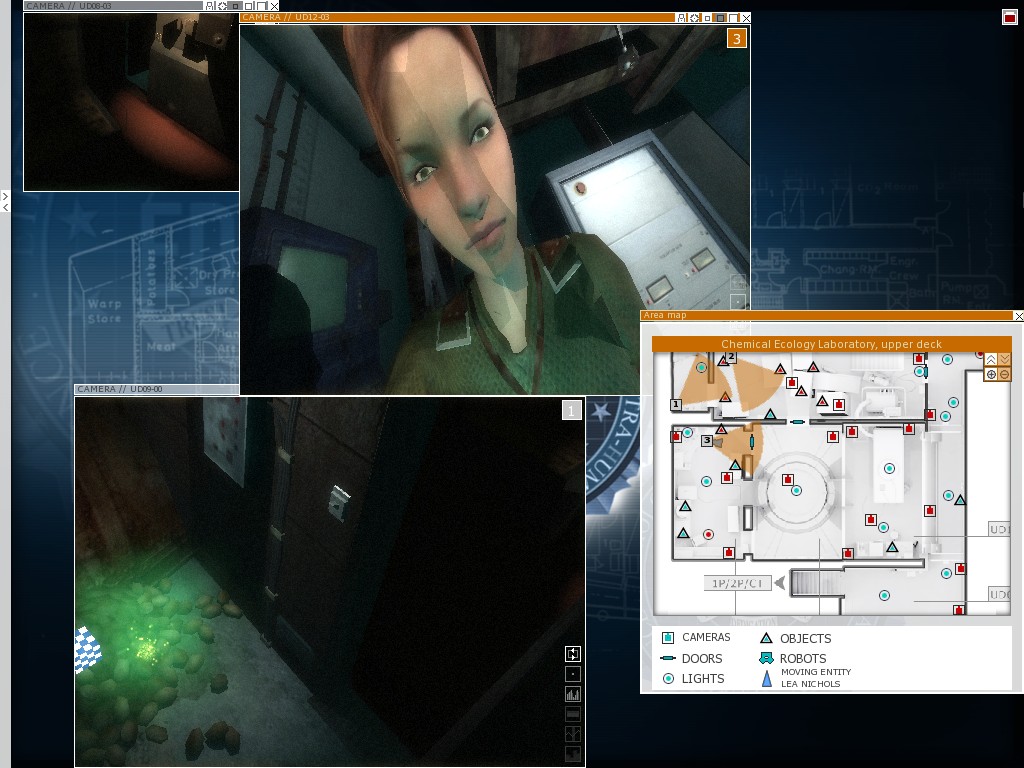Toggle DOORS in the map legend
The width and height of the screenshot is (1024, 768).
coord(692,658)
